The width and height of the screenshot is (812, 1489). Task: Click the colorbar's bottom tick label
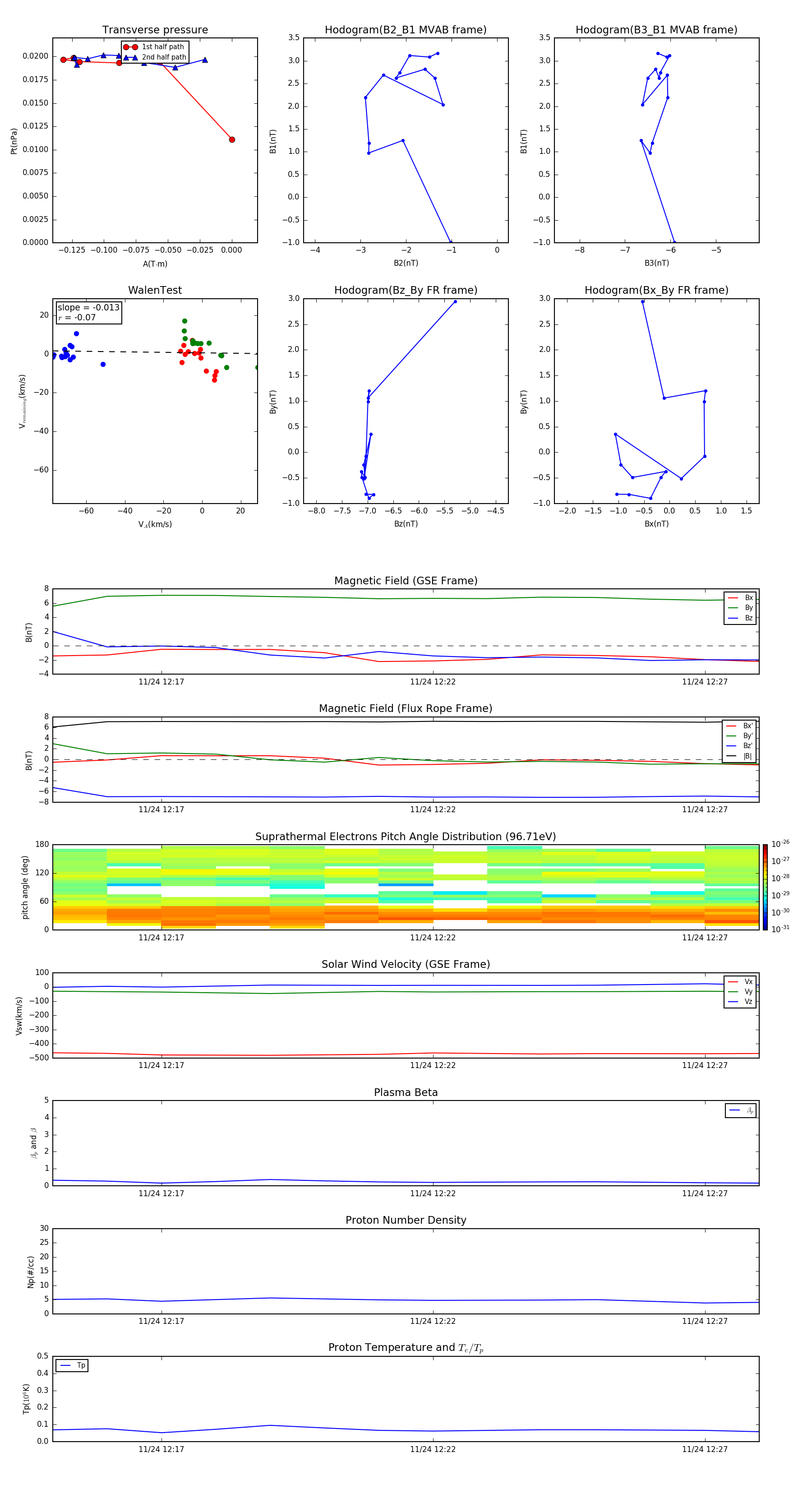[780, 929]
